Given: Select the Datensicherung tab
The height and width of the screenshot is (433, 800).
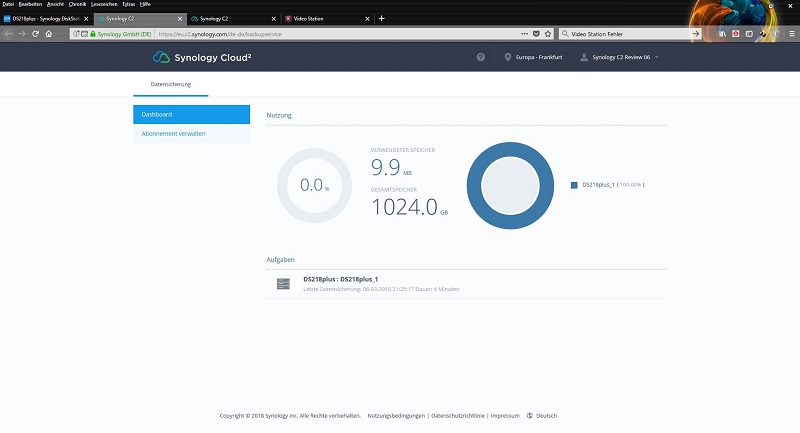Looking at the screenshot, I should (170, 84).
